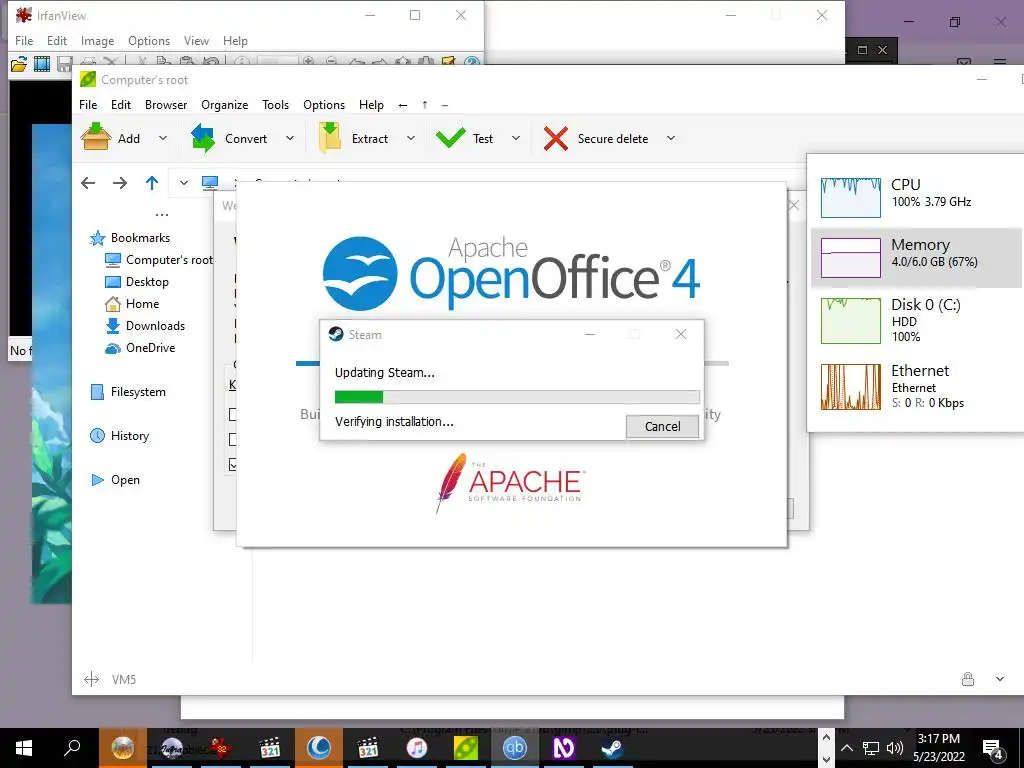Image resolution: width=1024 pixels, height=768 pixels.
Task: Open iTunes from the taskbar
Action: click(417, 748)
